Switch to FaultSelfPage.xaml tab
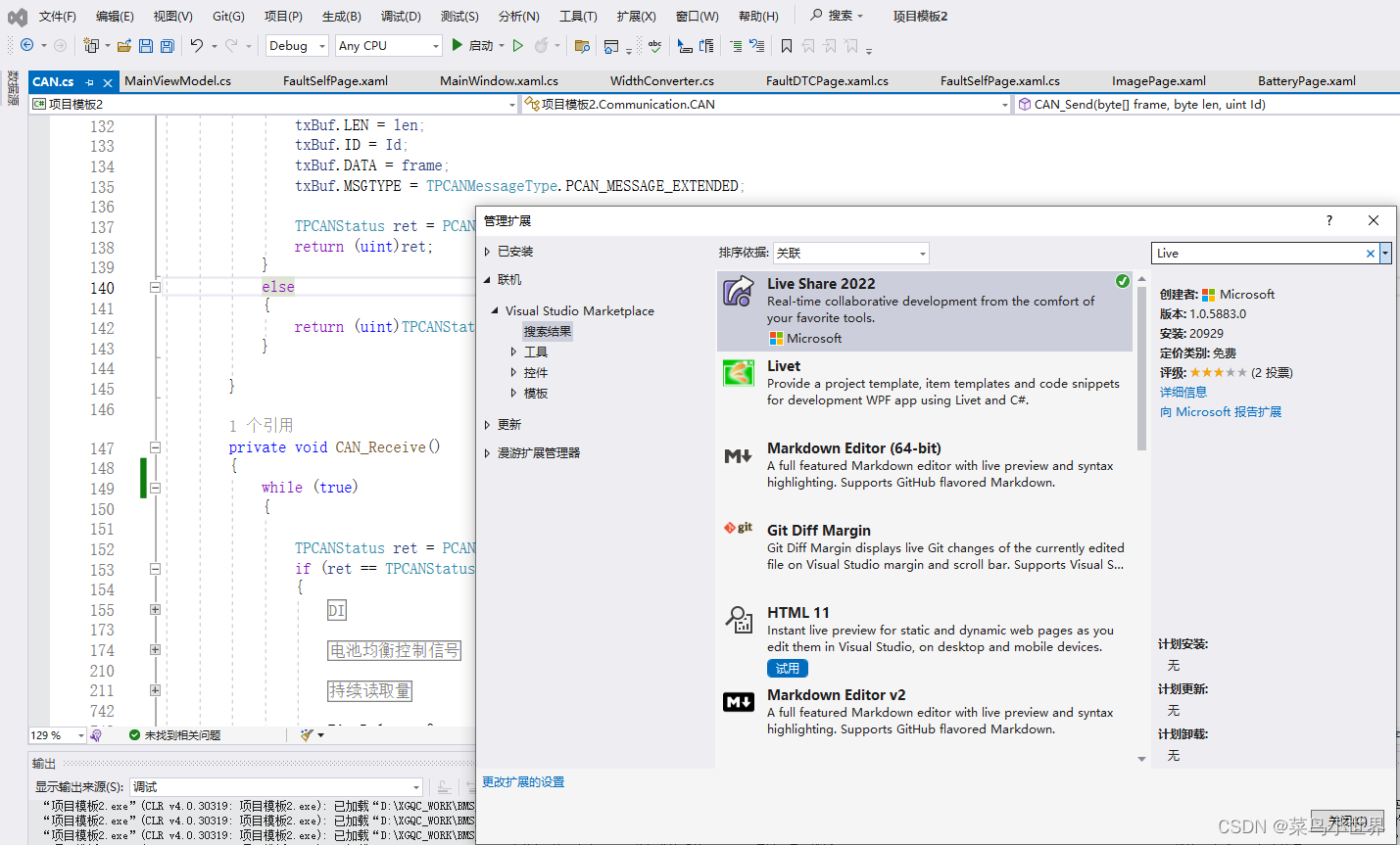The height and width of the screenshot is (845, 1400). click(x=335, y=81)
